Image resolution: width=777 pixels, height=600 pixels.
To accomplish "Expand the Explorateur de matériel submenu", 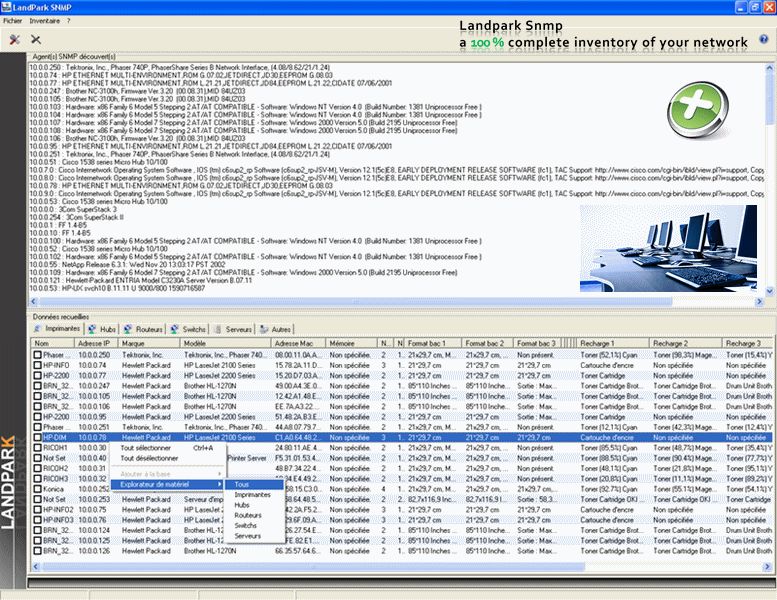I will pyautogui.click(x=167, y=484).
